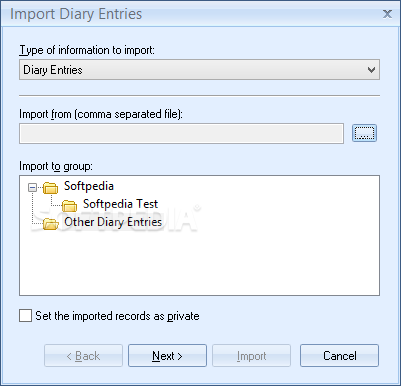Select the Other Diary Entries group
This screenshot has height=386, width=401.
(113, 222)
